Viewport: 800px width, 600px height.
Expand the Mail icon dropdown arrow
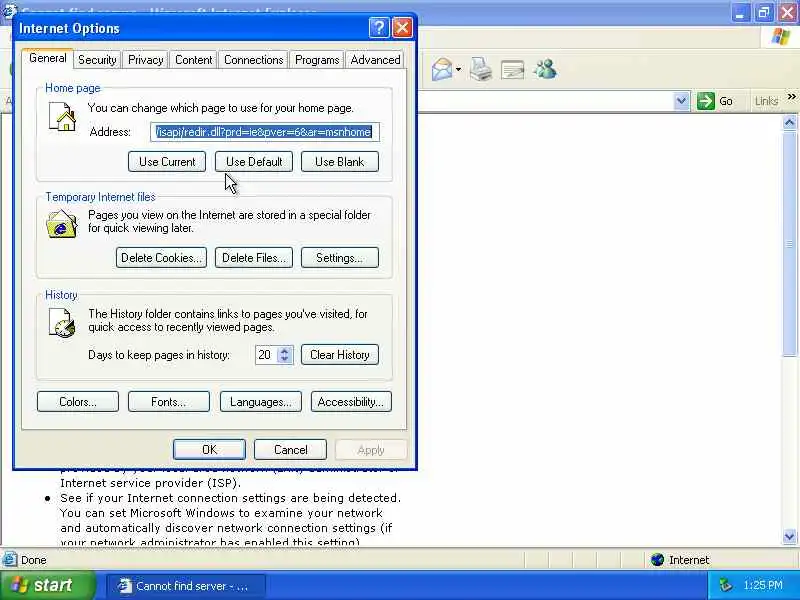(458, 69)
